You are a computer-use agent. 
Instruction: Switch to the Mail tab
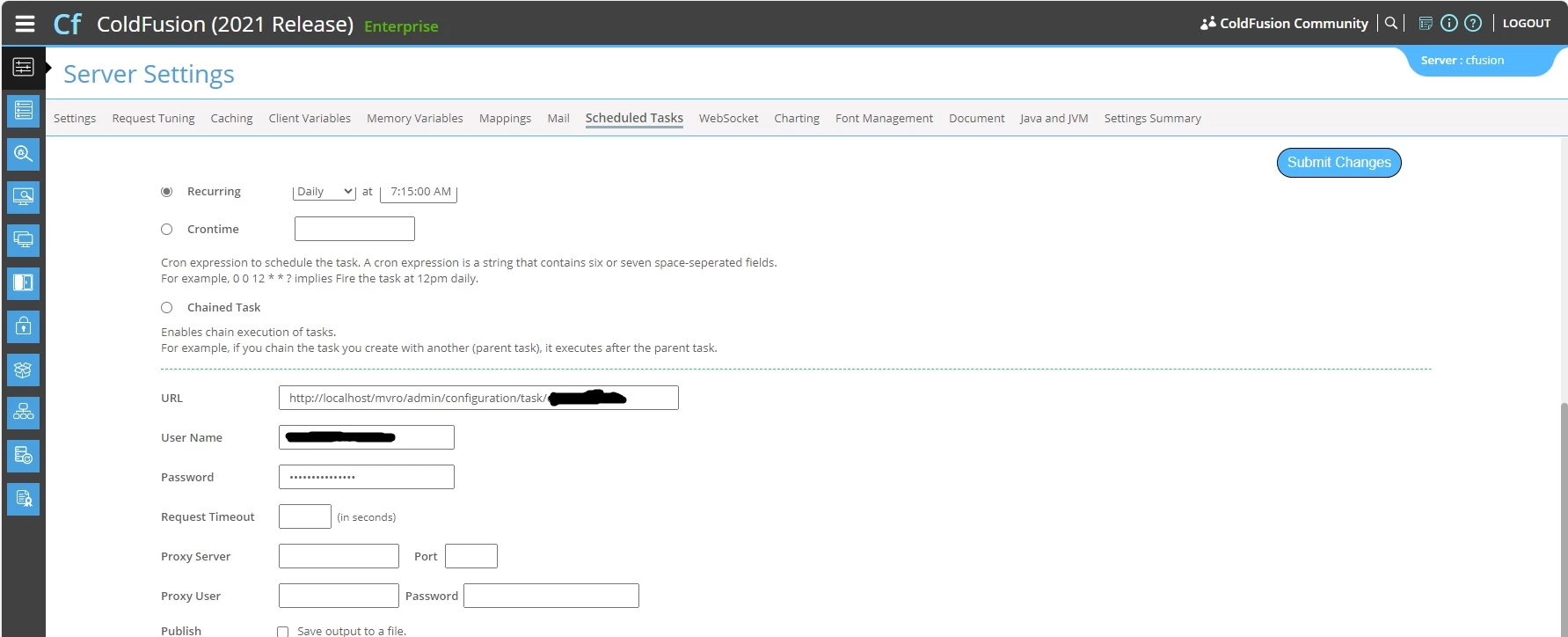tap(558, 118)
